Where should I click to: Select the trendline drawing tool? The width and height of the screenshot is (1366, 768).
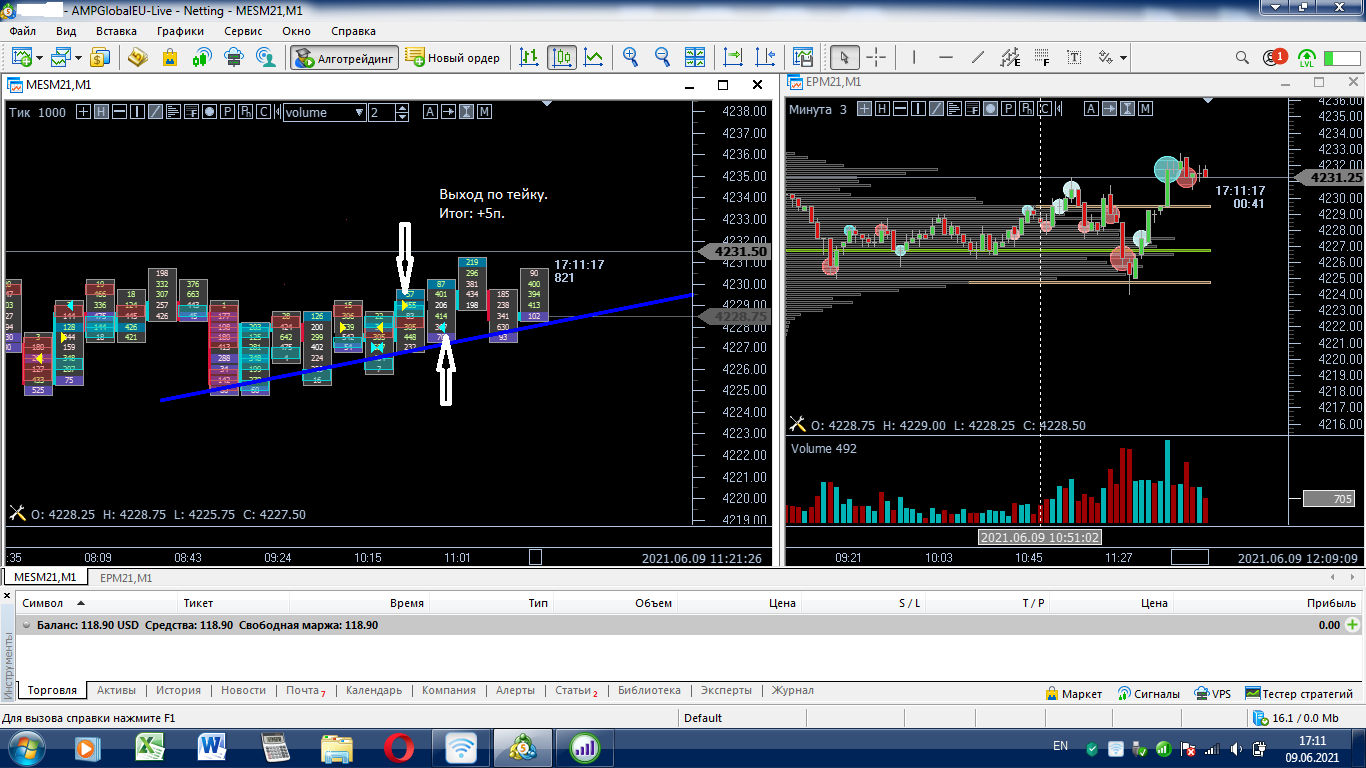978,57
